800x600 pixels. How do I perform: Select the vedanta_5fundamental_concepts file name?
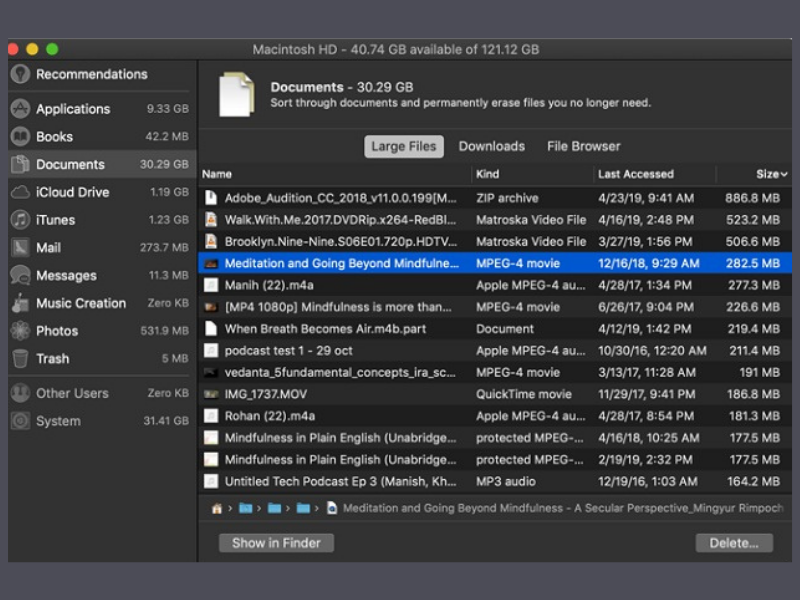pyautogui.click(x=340, y=372)
